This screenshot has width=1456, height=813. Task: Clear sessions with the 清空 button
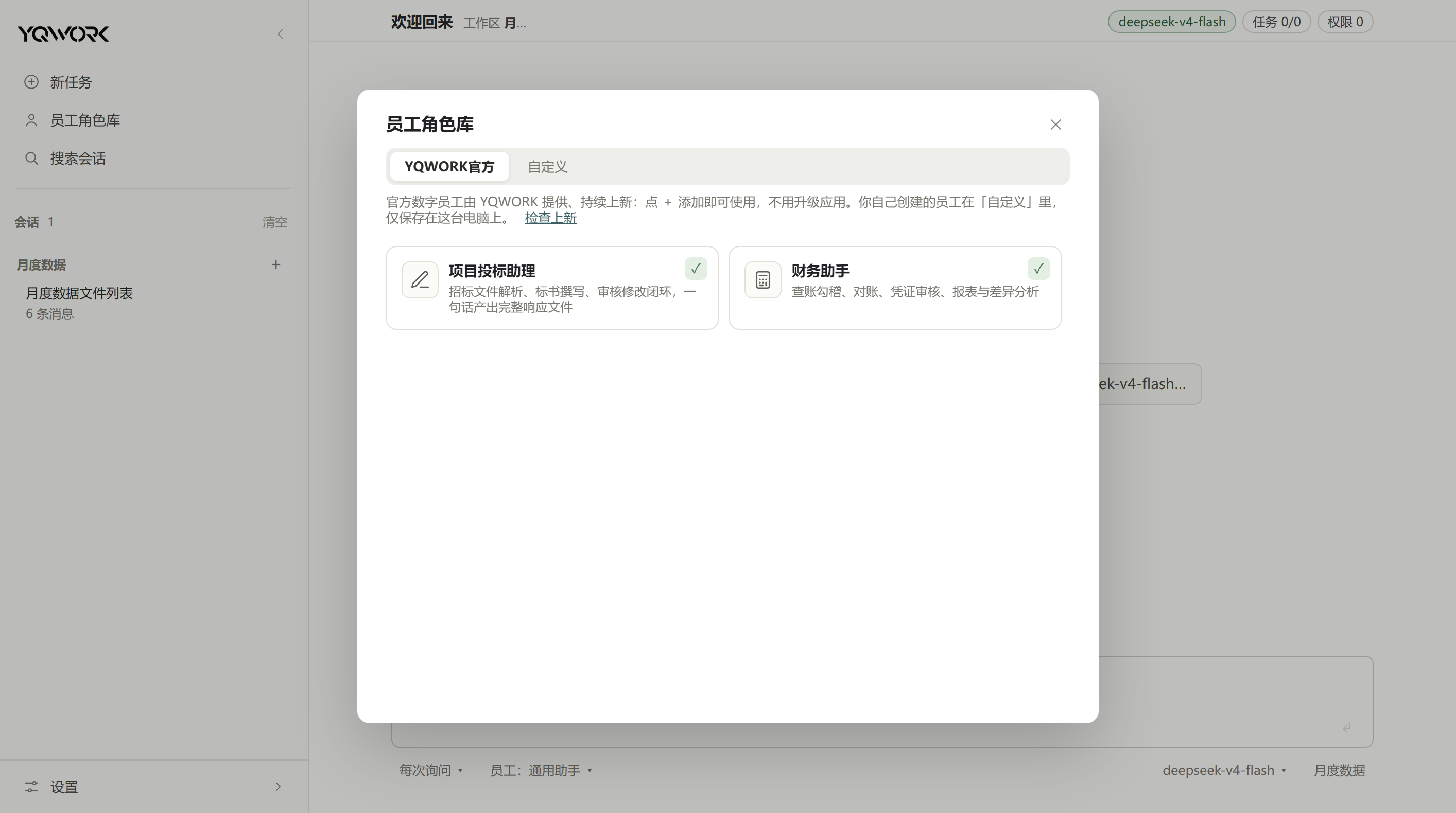[275, 222]
